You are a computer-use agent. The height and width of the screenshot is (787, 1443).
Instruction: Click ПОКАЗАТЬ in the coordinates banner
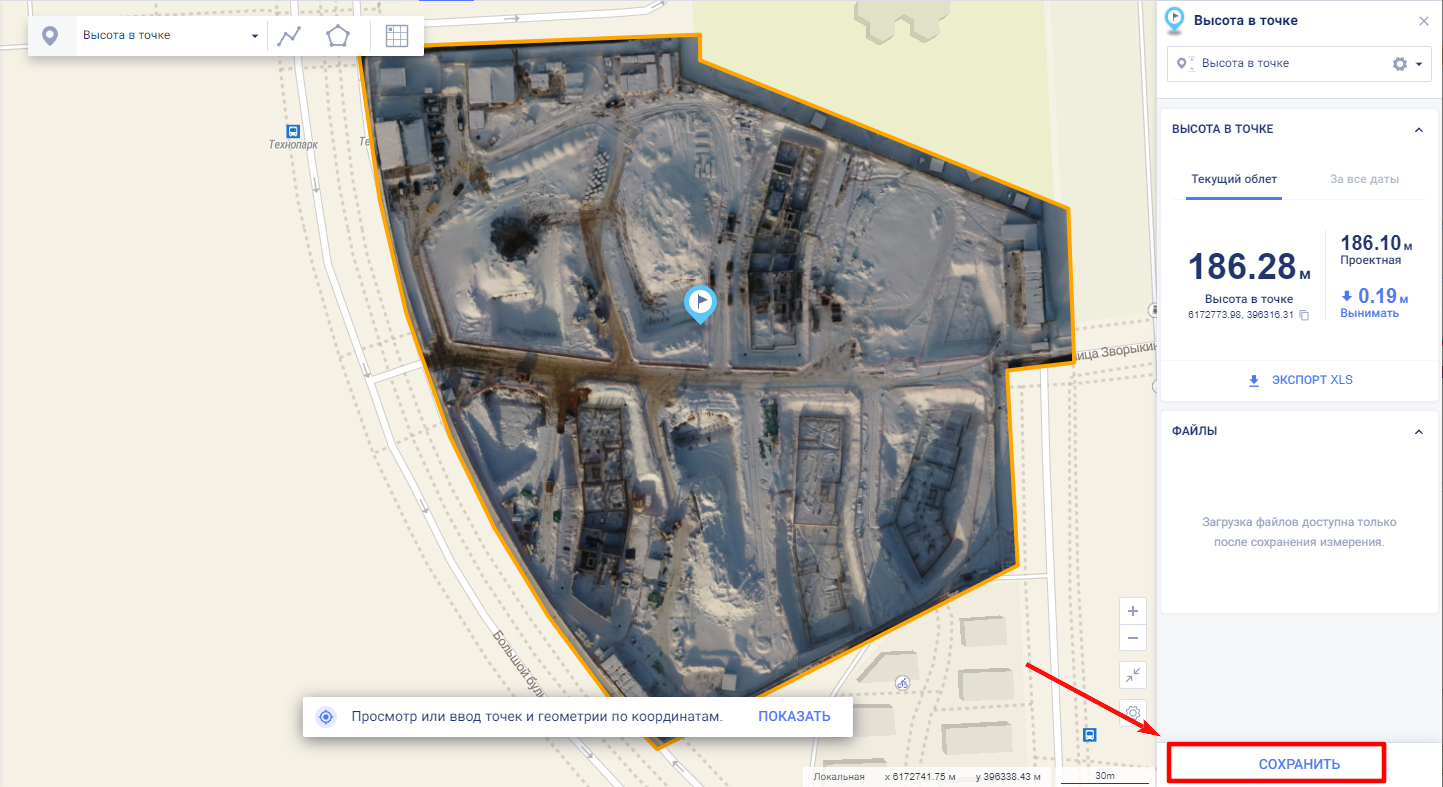coord(794,717)
